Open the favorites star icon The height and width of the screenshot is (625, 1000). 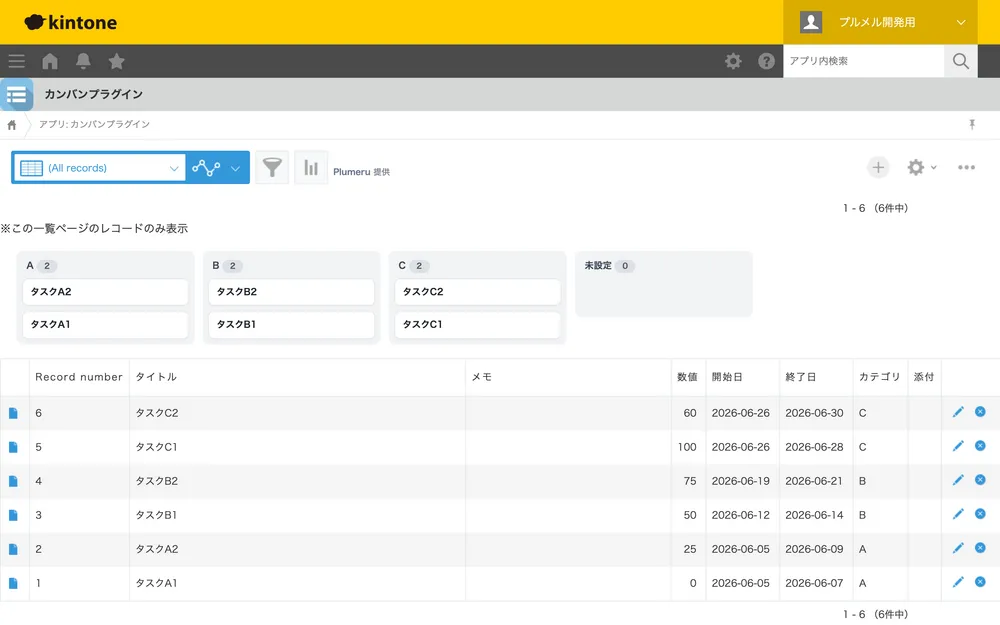pos(116,61)
